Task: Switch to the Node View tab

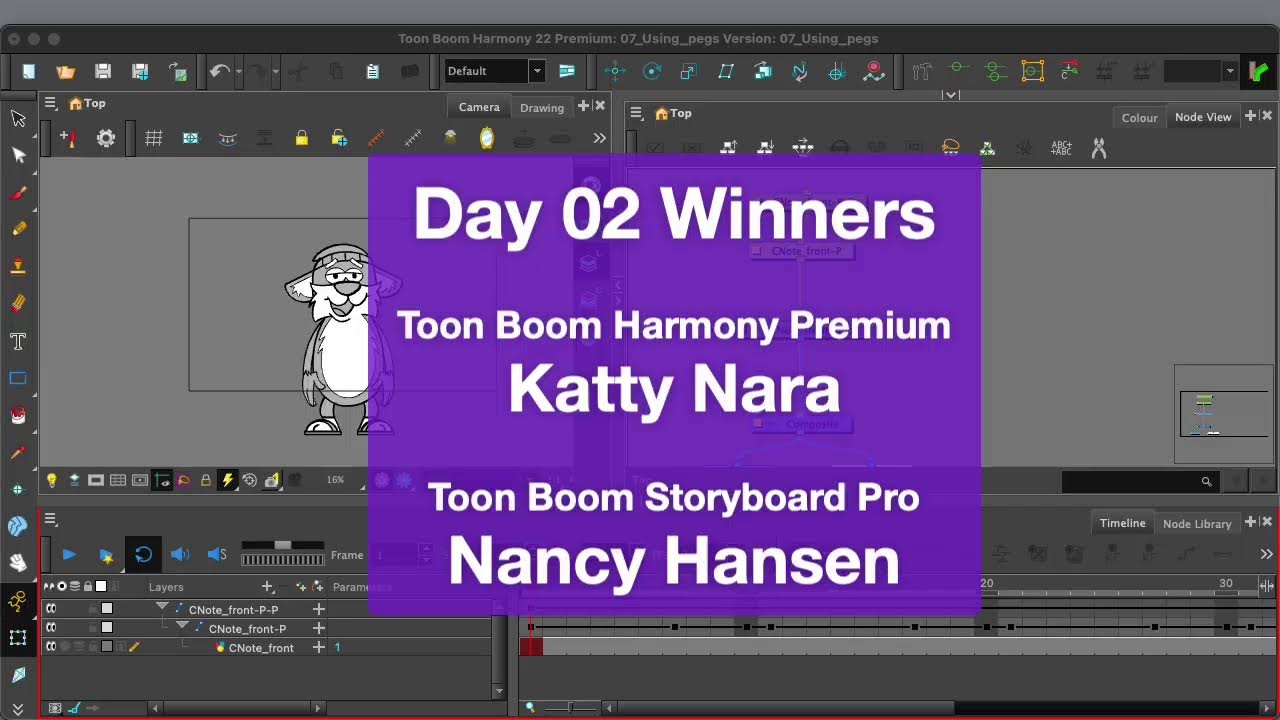Action: click(x=1203, y=117)
